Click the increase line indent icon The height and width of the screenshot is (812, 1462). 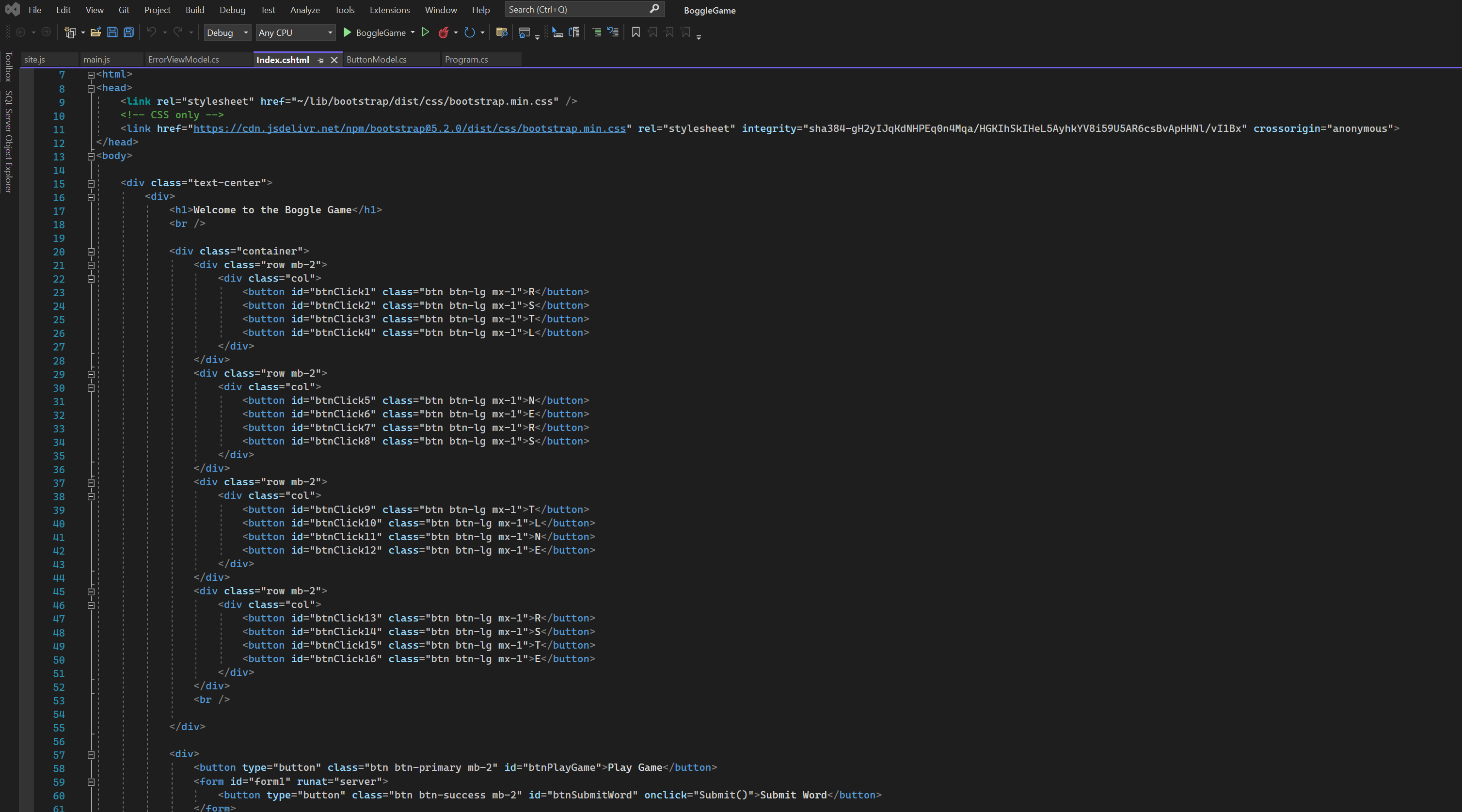click(x=574, y=32)
